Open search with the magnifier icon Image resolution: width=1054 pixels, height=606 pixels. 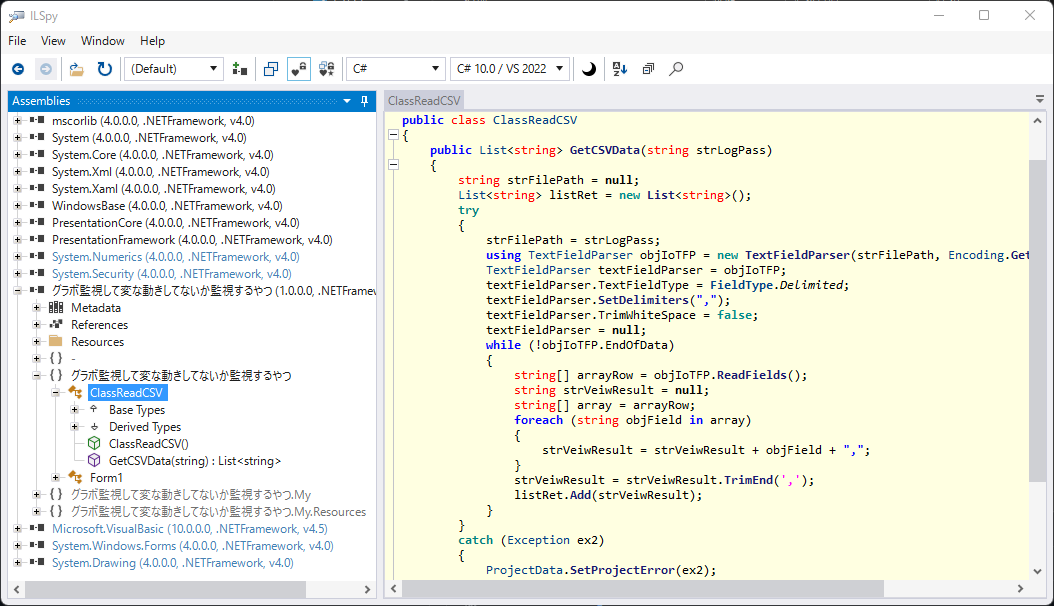(x=676, y=69)
